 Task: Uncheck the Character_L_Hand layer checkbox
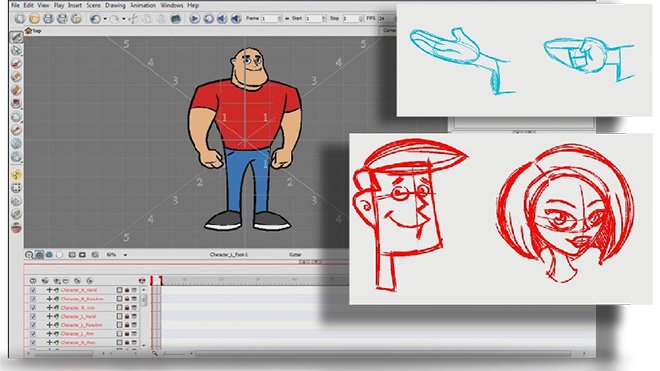tap(33, 316)
